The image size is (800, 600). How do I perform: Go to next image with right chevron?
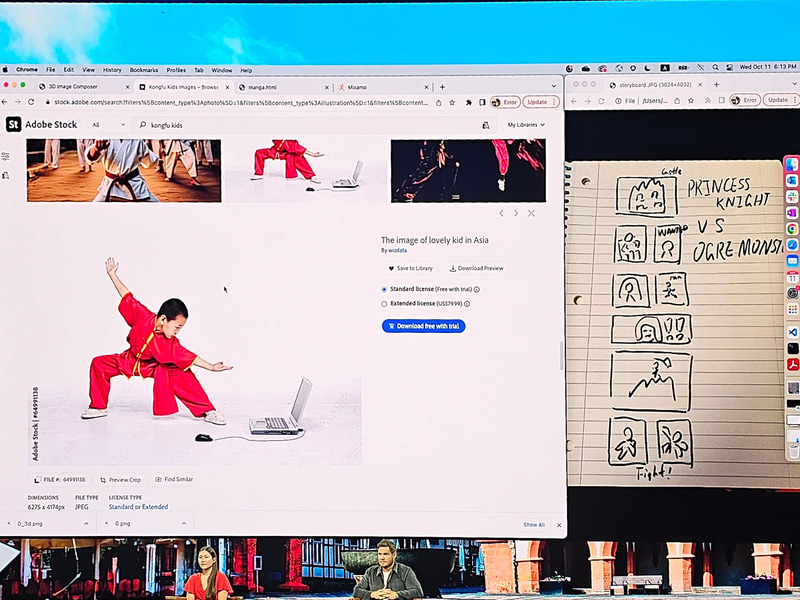(x=516, y=213)
